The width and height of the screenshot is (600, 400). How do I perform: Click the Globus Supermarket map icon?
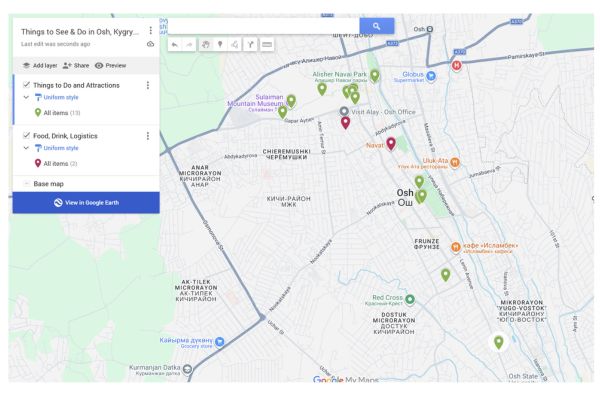point(431,77)
